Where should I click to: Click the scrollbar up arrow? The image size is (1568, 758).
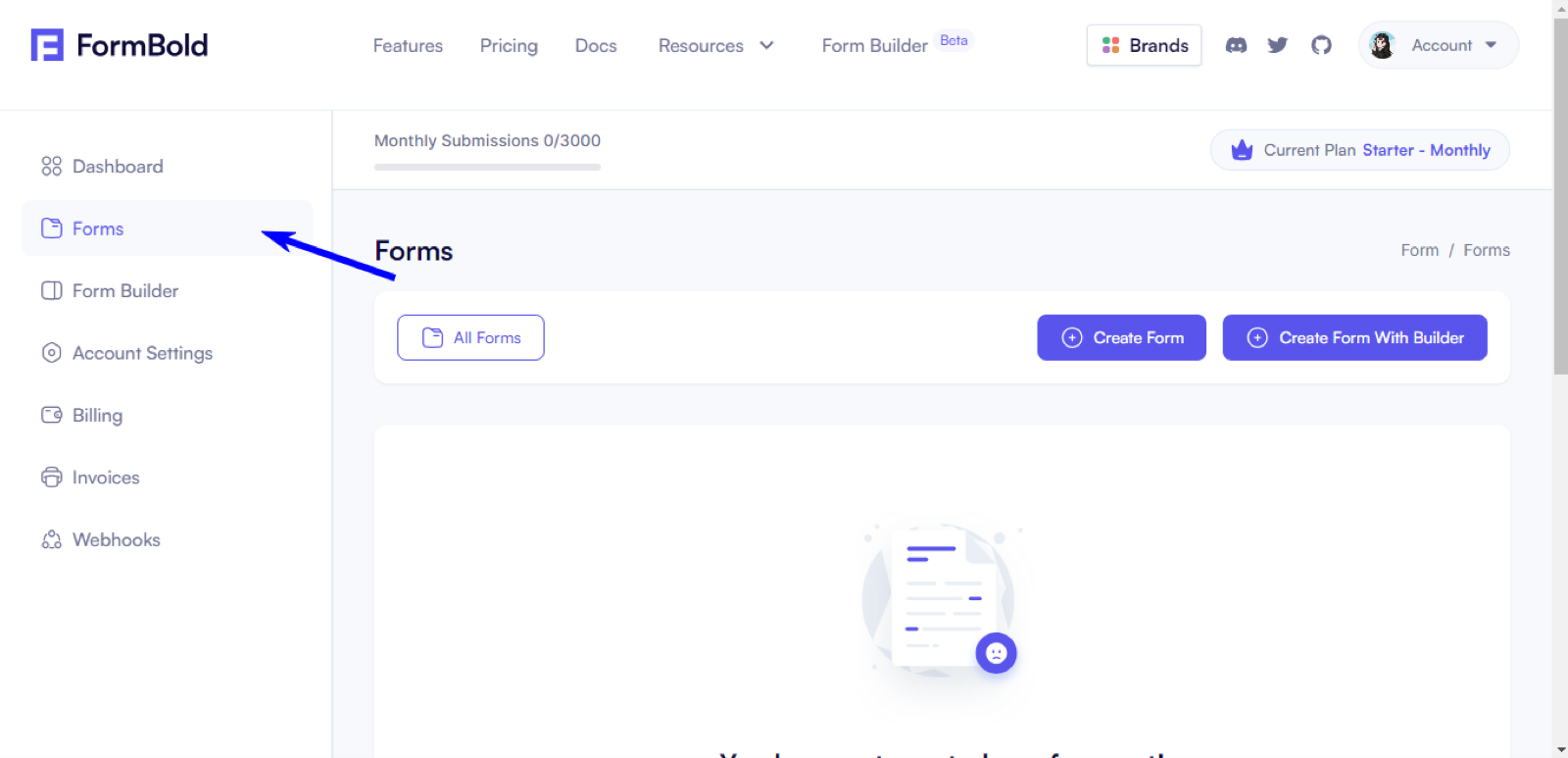(1560, 8)
